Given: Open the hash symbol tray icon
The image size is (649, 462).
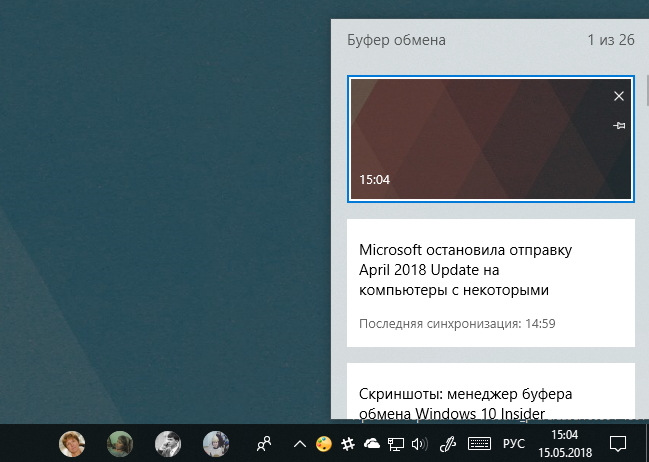Looking at the screenshot, I should [348, 444].
